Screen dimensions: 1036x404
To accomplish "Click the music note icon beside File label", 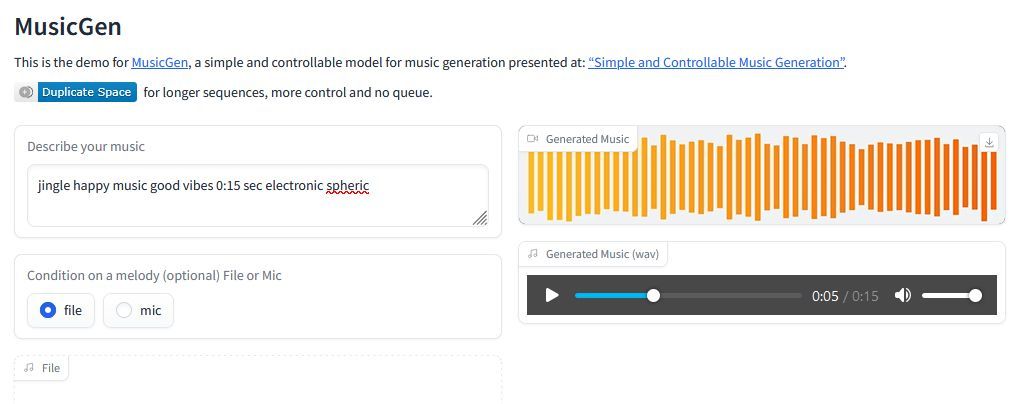I will [x=29, y=368].
